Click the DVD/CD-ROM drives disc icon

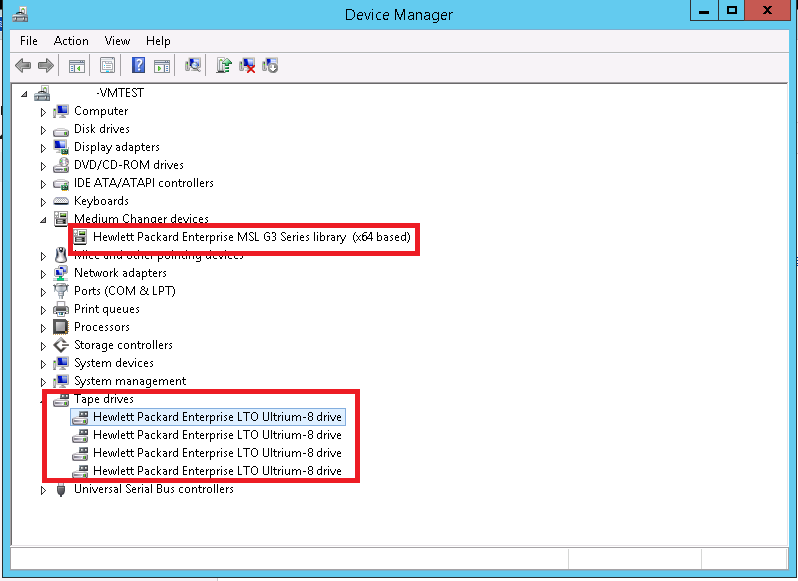pos(61,165)
